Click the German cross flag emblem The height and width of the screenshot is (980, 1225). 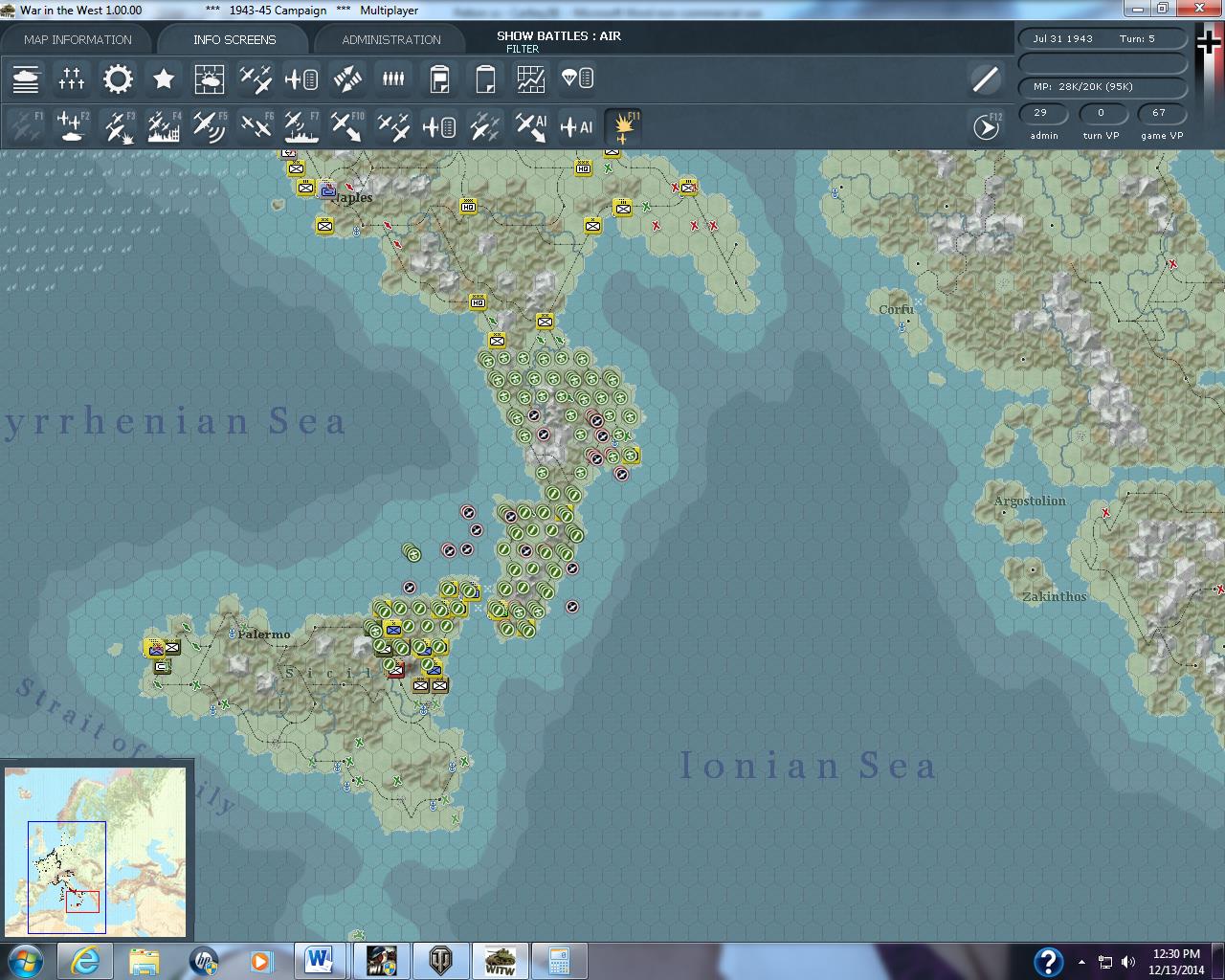tap(1210, 44)
